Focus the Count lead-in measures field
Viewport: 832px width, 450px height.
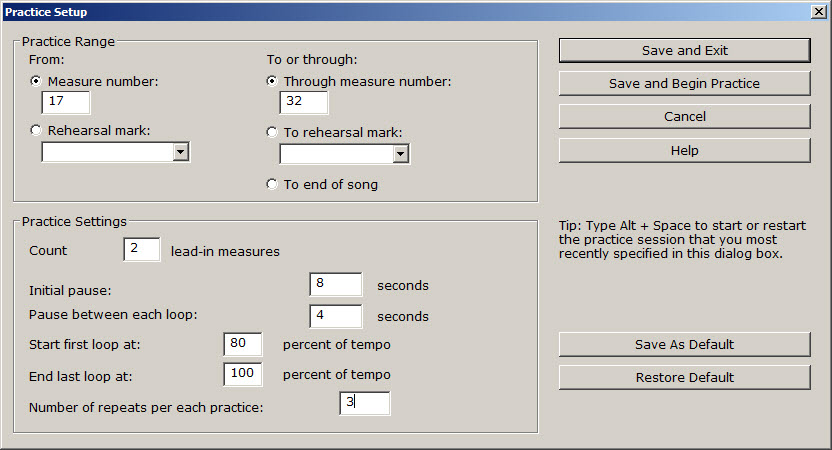142,250
